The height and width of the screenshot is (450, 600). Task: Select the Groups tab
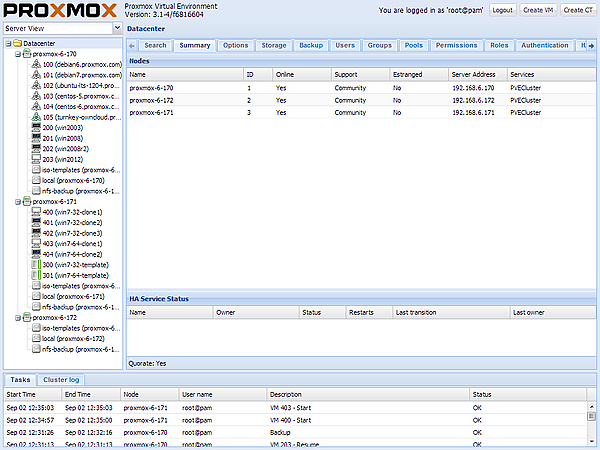point(380,45)
